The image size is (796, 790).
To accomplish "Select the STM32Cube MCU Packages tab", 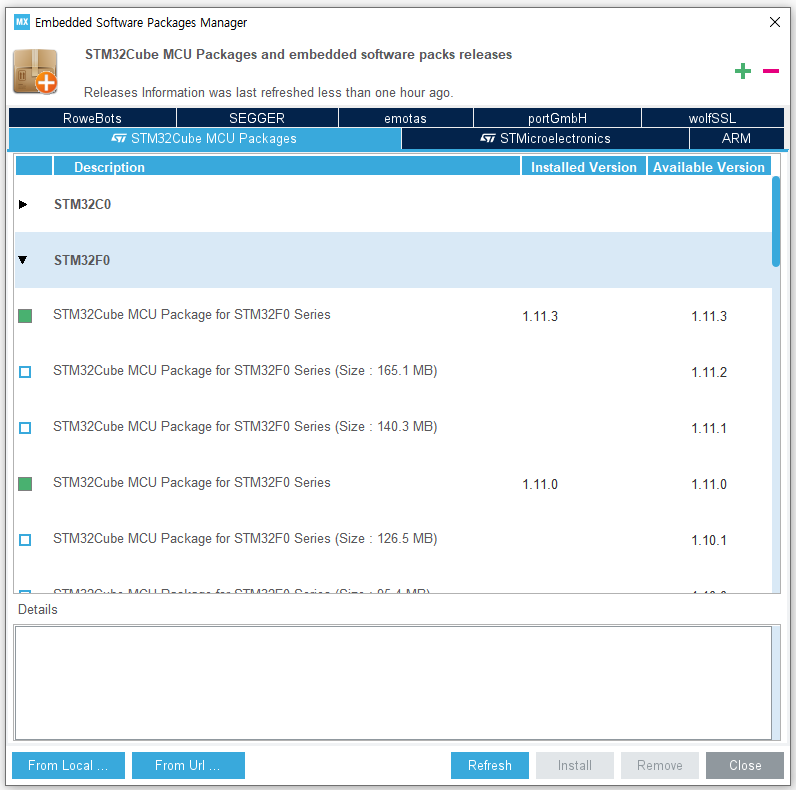I will click(x=205, y=138).
